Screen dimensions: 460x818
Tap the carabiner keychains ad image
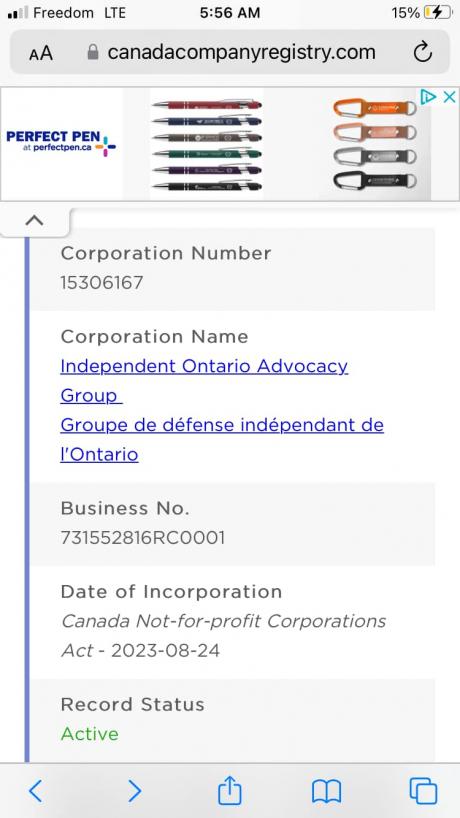point(375,145)
